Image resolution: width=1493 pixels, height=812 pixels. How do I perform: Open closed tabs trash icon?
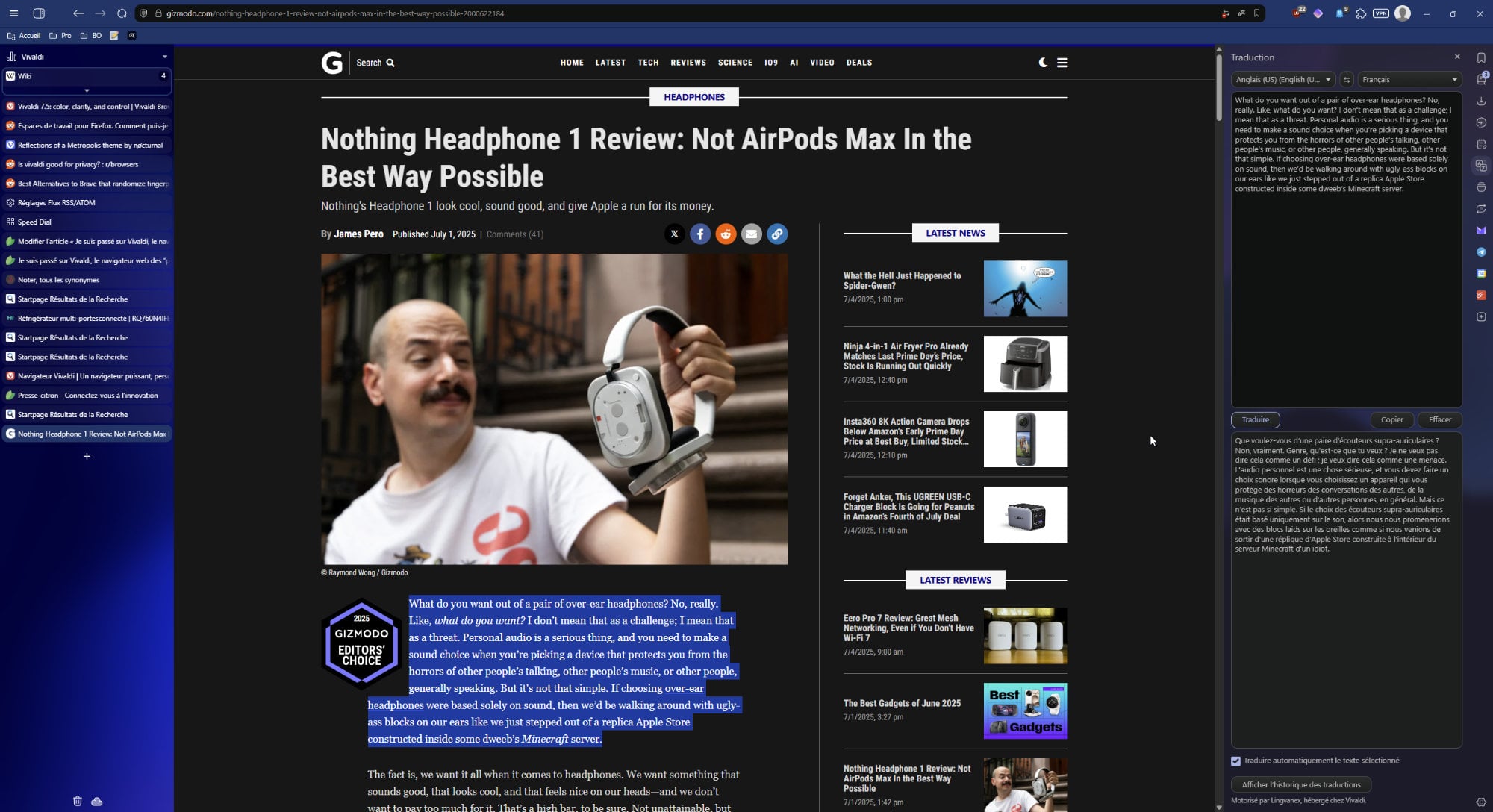[x=78, y=801]
